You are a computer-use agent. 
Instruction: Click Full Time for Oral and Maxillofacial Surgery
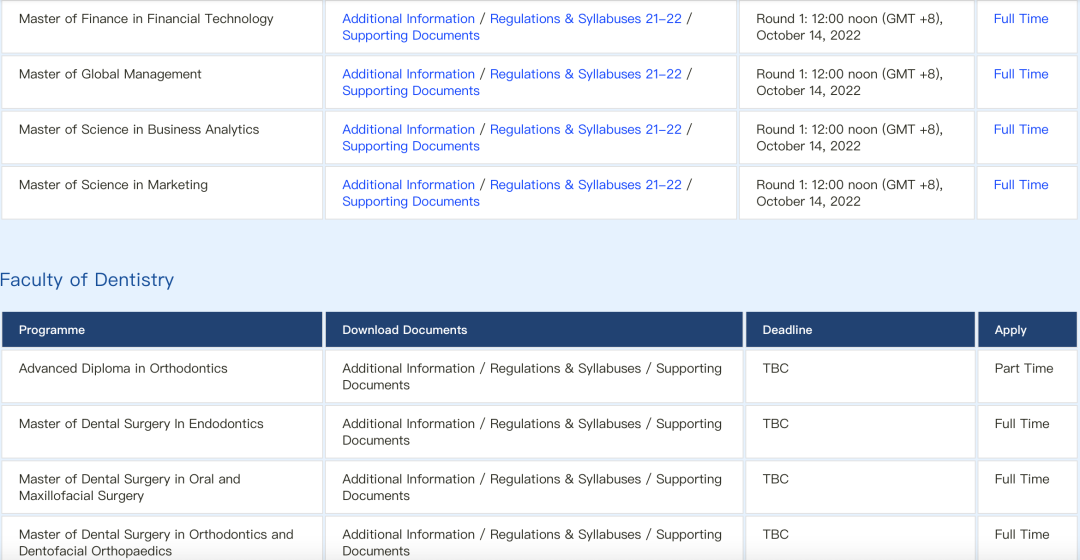(1021, 479)
